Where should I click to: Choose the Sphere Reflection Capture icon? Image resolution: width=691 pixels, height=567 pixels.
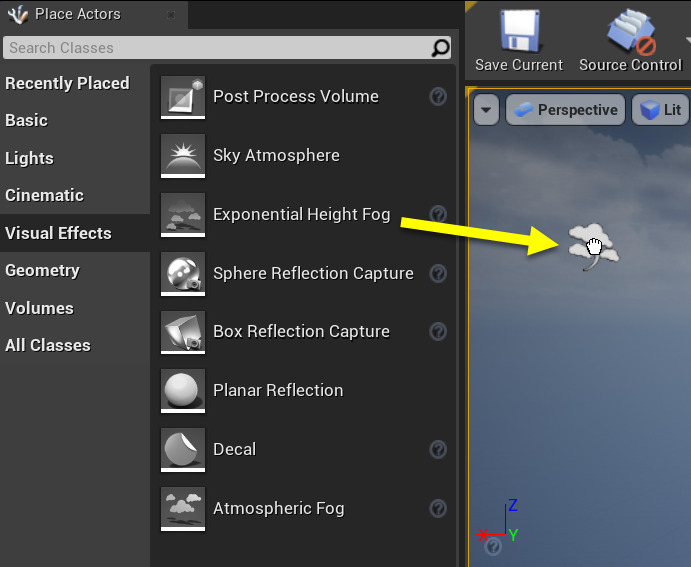click(183, 274)
